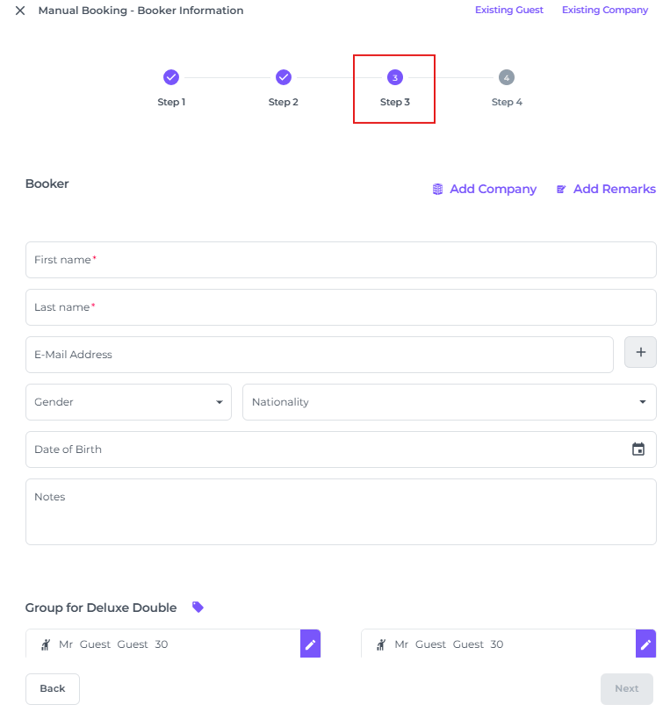Select Step 4 in the stepper

click(x=507, y=78)
